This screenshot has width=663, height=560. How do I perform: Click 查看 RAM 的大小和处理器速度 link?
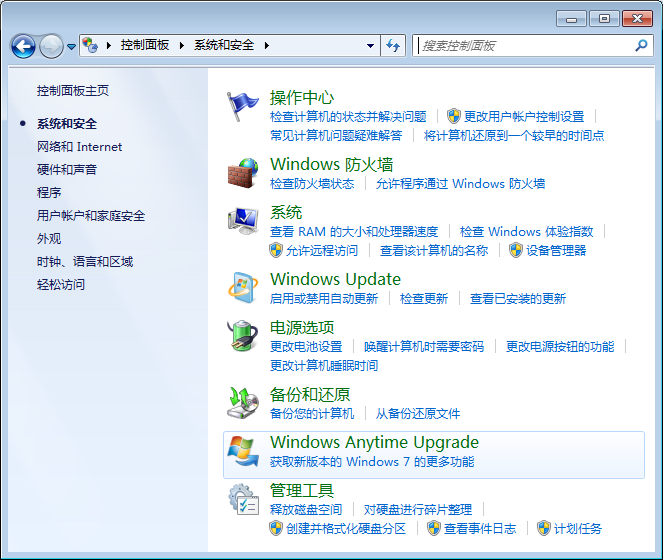click(x=354, y=231)
